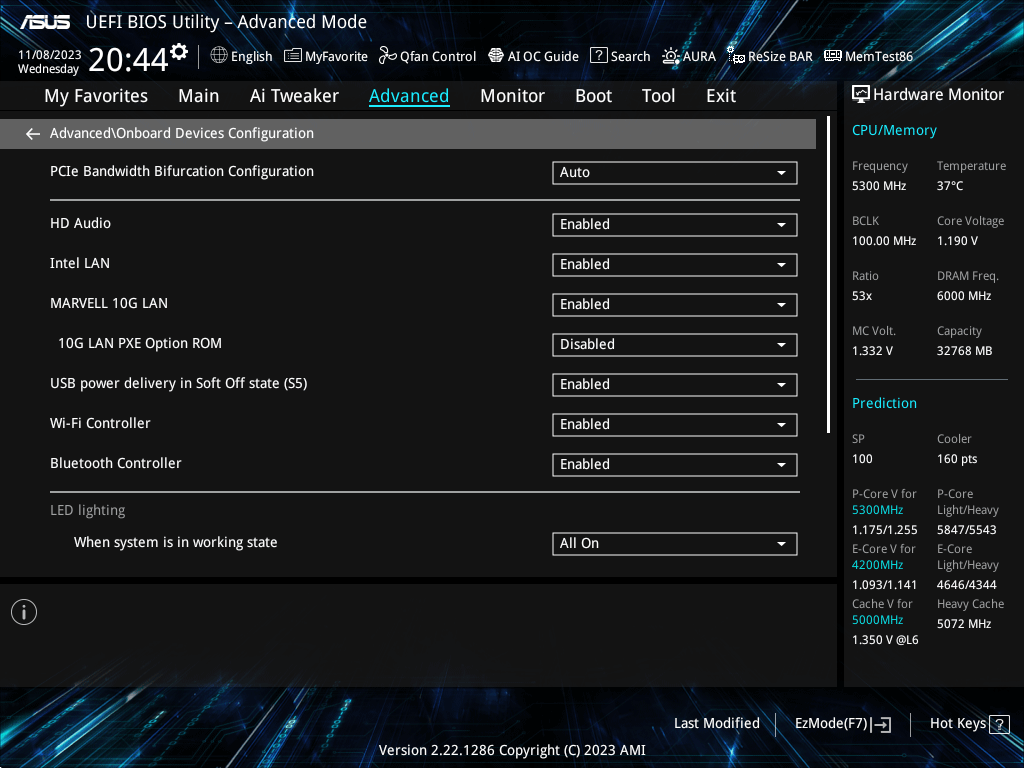Open Wi-Fi Controller dropdown
The width and height of the screenshot is (1024, 768).
pos(675,424)
